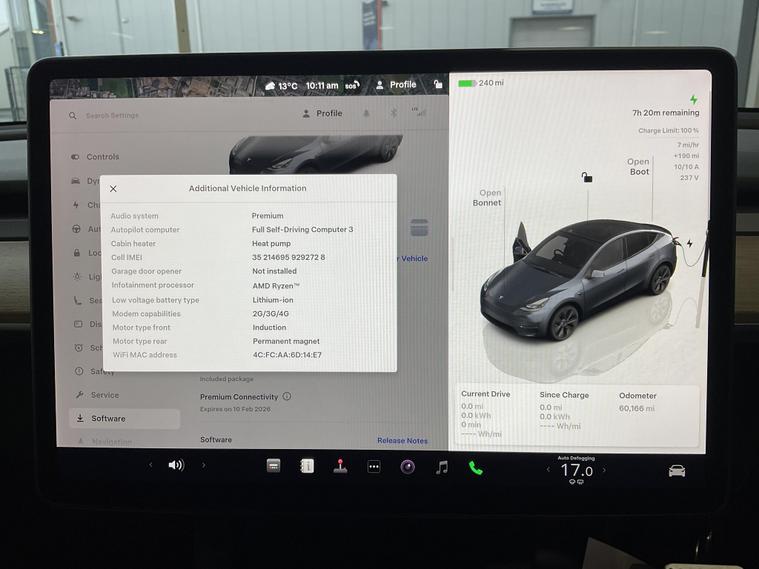Tap the phone icon in the dock

coord(476,467)
